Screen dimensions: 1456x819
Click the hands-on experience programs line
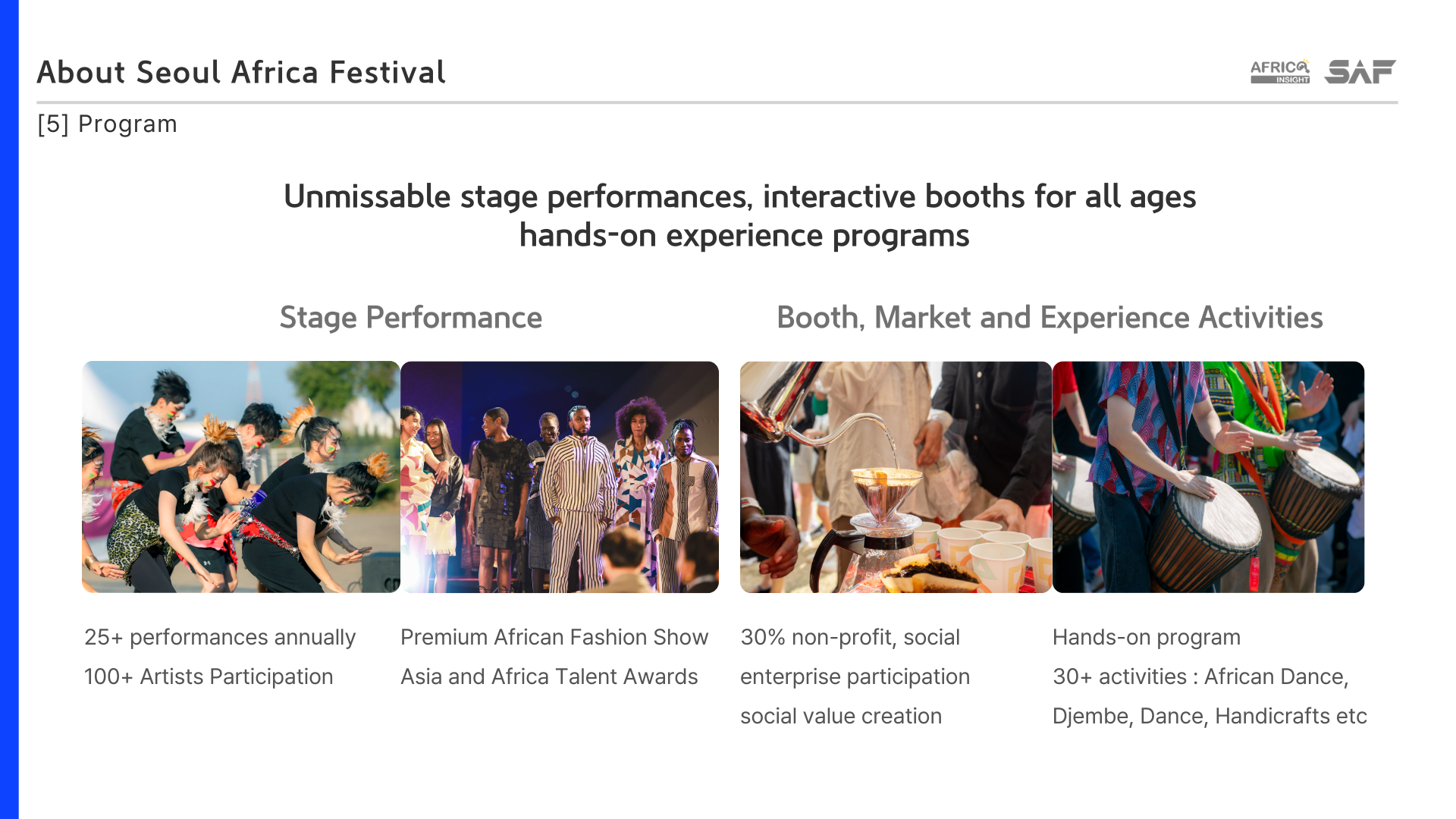pos(744,236)
